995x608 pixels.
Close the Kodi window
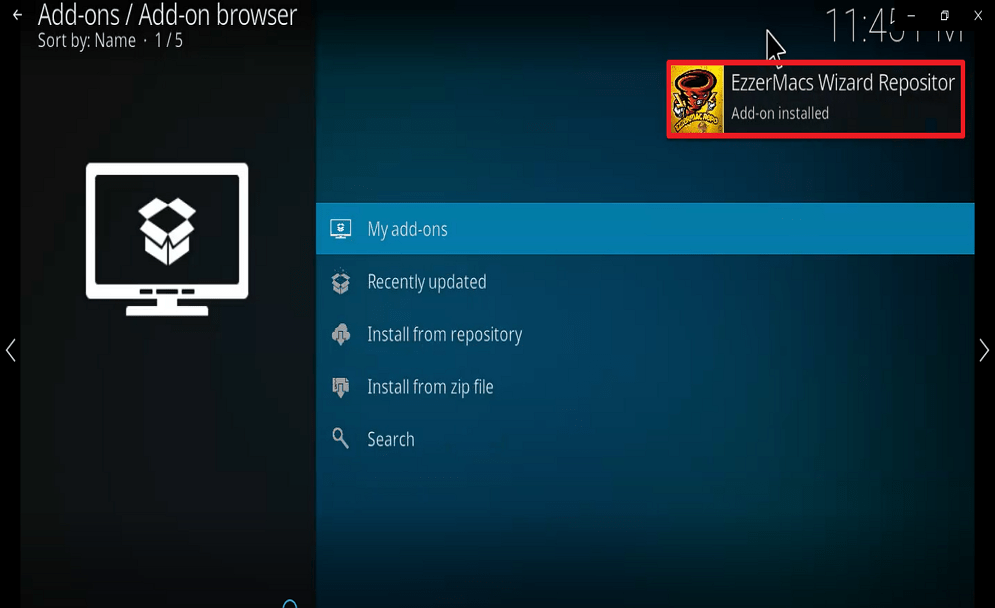tap(978, 15)
